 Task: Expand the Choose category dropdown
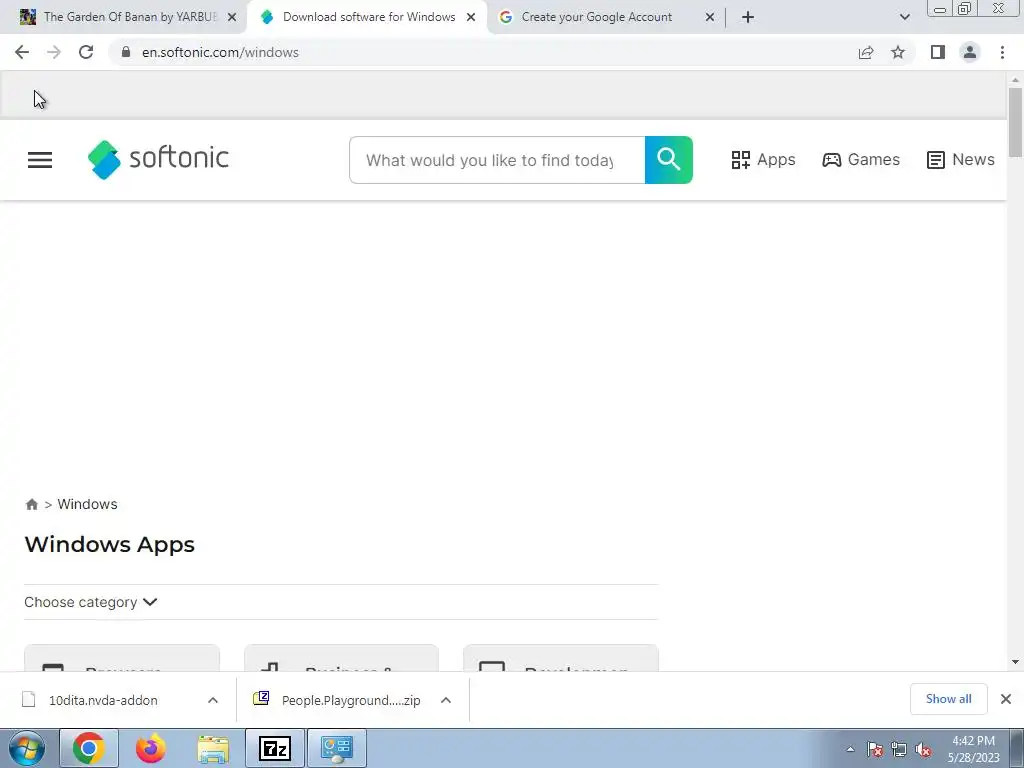point(91,602)
